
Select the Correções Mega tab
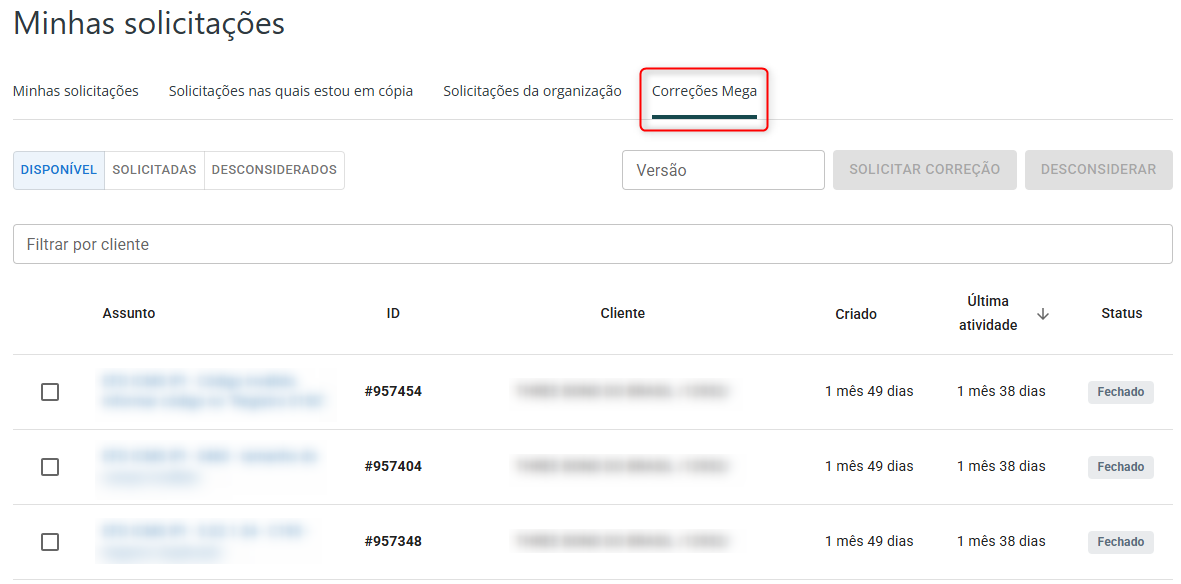pos(704,91)
